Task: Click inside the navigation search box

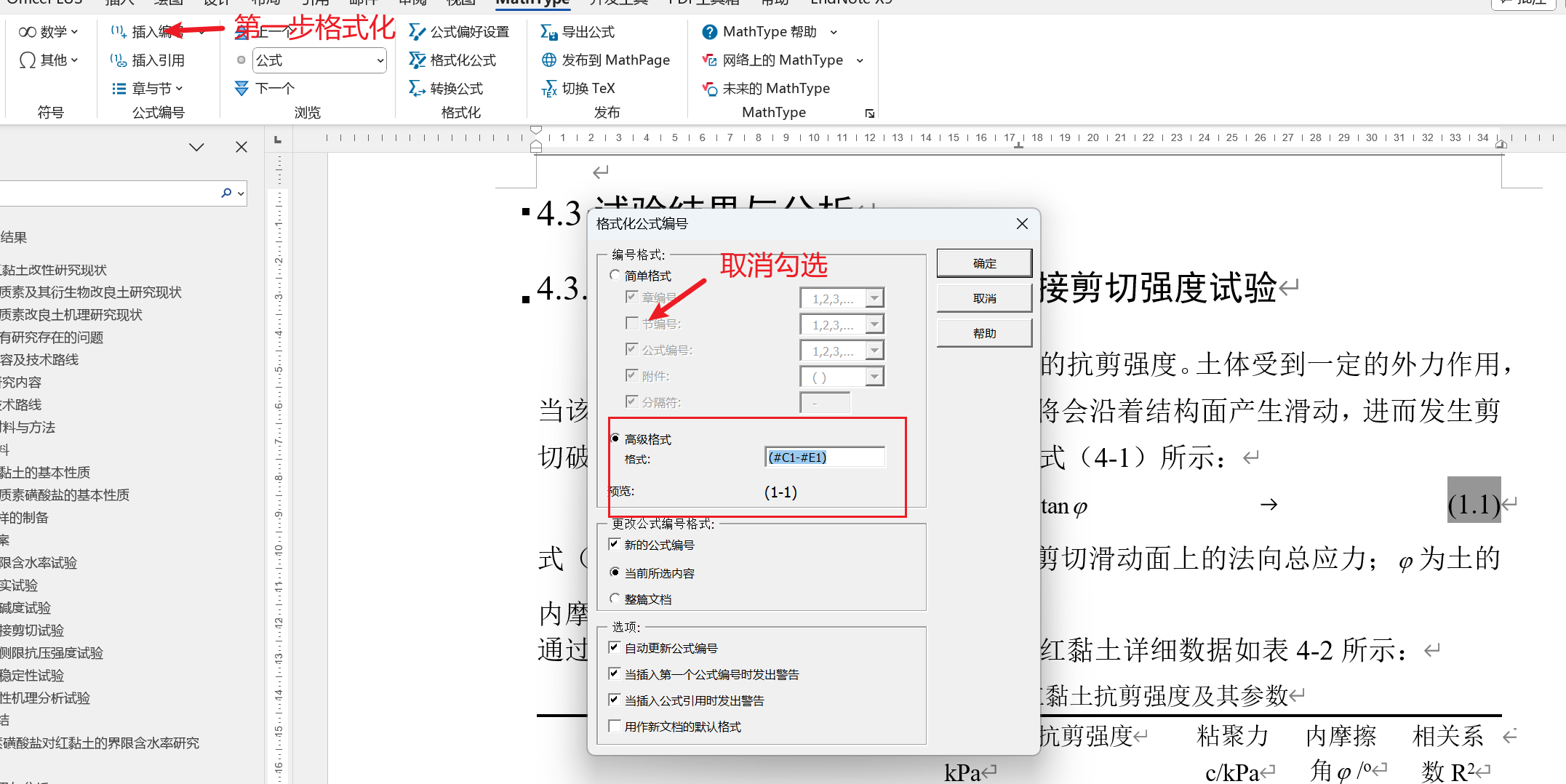Action: click(109, 193)
